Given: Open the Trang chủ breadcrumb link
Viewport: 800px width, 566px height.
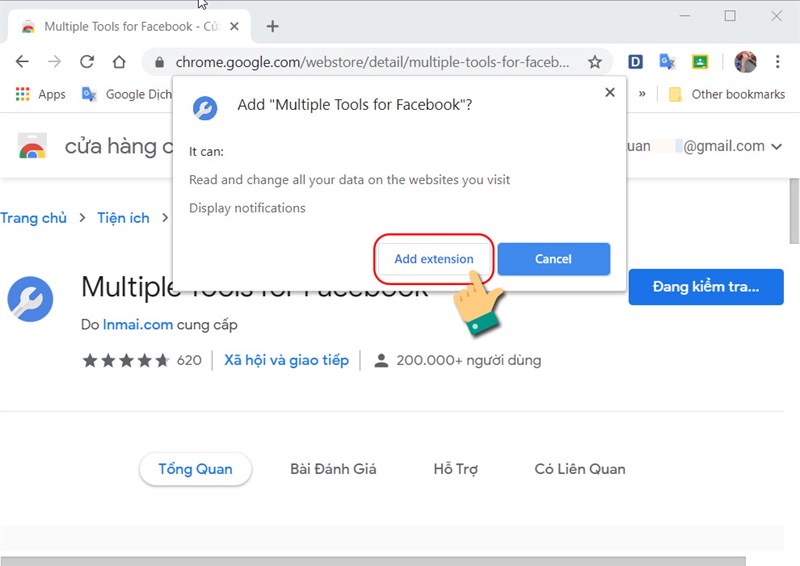Looking at the screenshot, I should 34,218.
